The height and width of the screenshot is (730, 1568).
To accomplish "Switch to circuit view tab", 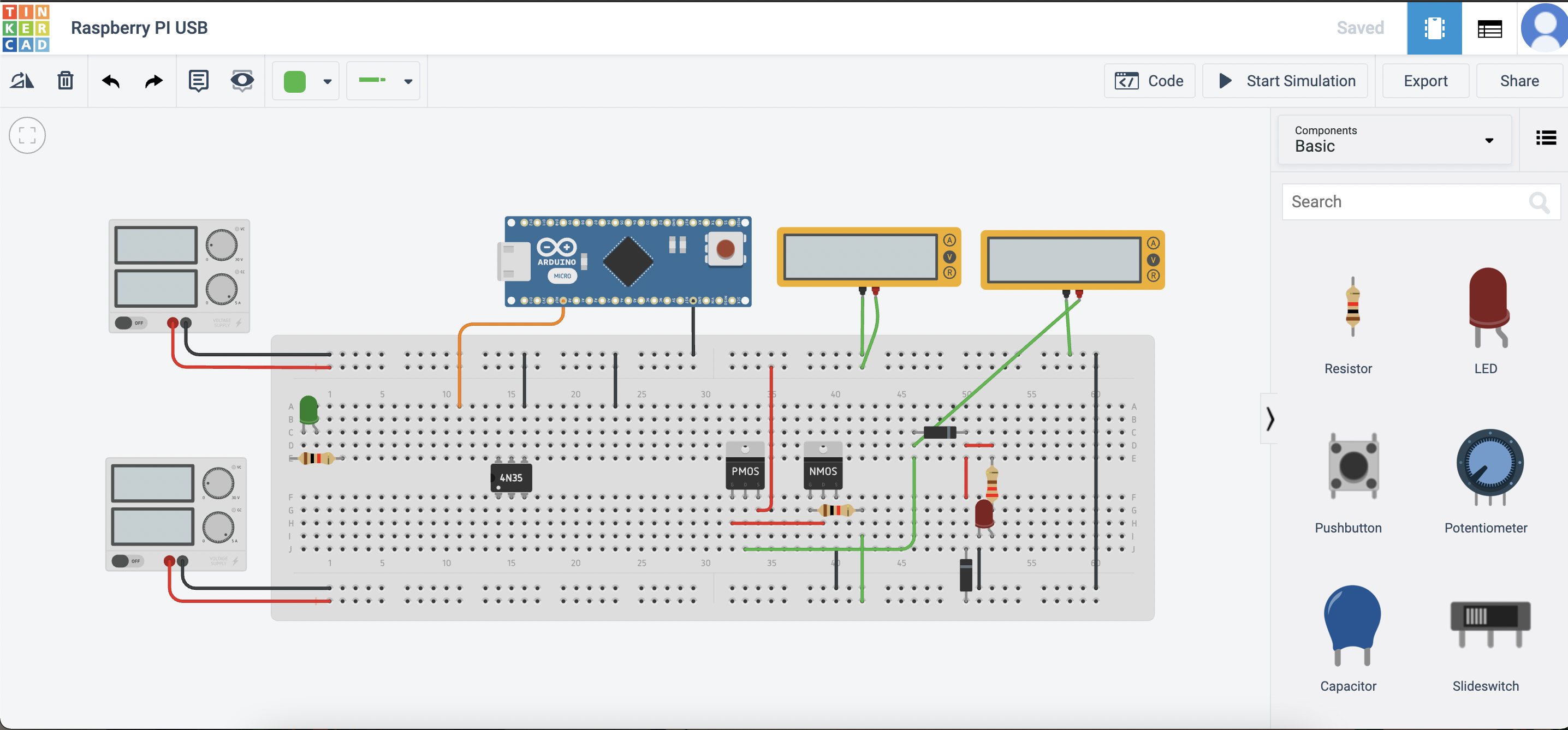I will click(1434, 28).
